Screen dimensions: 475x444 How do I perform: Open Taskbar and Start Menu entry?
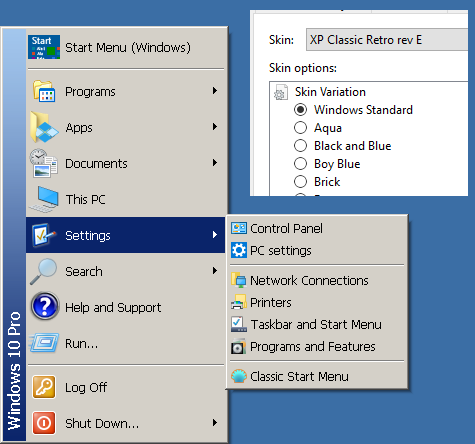point(317,324)
